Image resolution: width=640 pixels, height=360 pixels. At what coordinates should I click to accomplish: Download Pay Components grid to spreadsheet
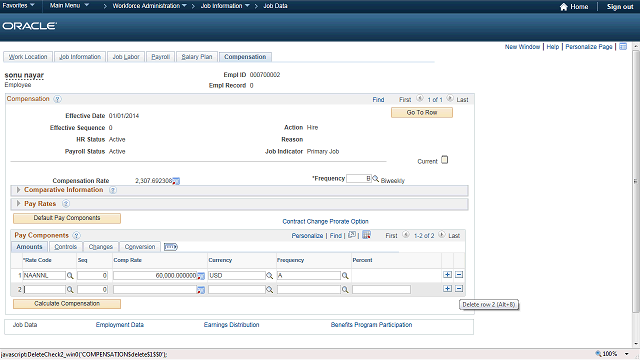[367, 235]
